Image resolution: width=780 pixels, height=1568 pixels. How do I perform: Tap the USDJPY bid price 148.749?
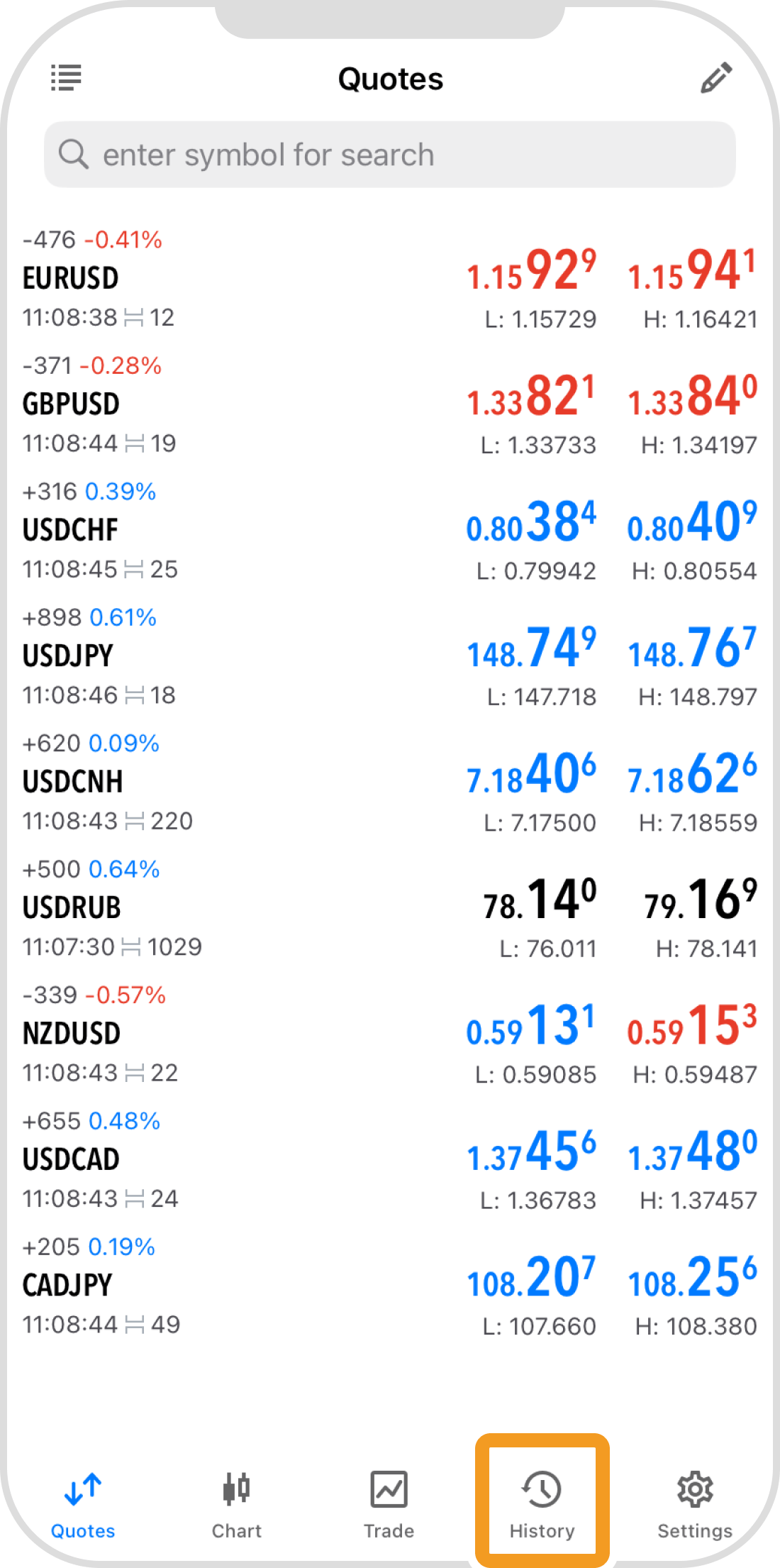[x=531, y=648]
